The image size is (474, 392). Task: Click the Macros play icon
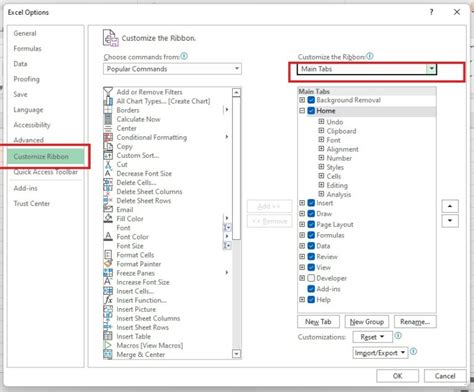coord(108,345)
